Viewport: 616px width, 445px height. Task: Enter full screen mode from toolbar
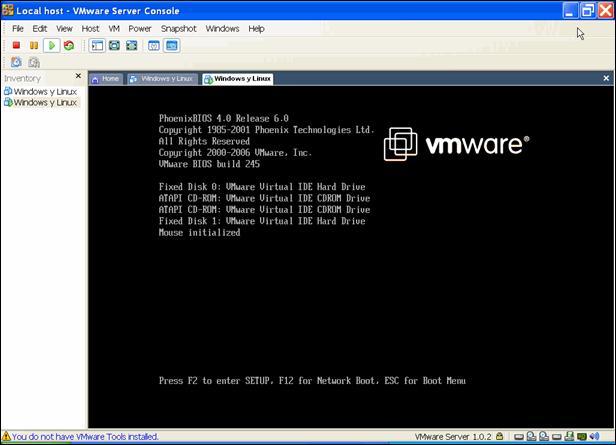pos(132,46)
